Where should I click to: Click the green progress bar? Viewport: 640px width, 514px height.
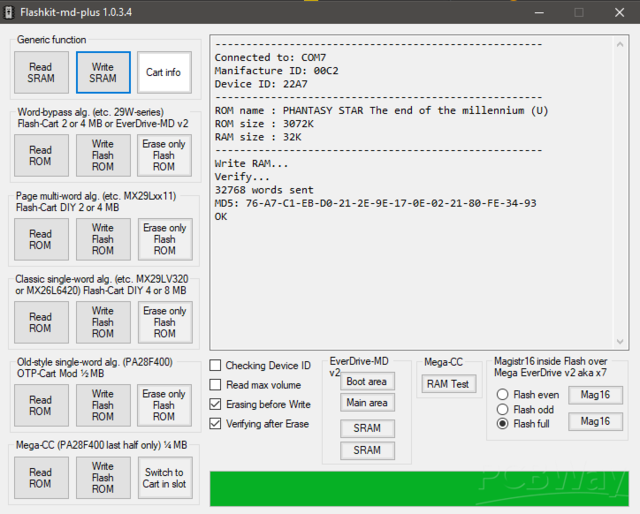pos(419,489)
